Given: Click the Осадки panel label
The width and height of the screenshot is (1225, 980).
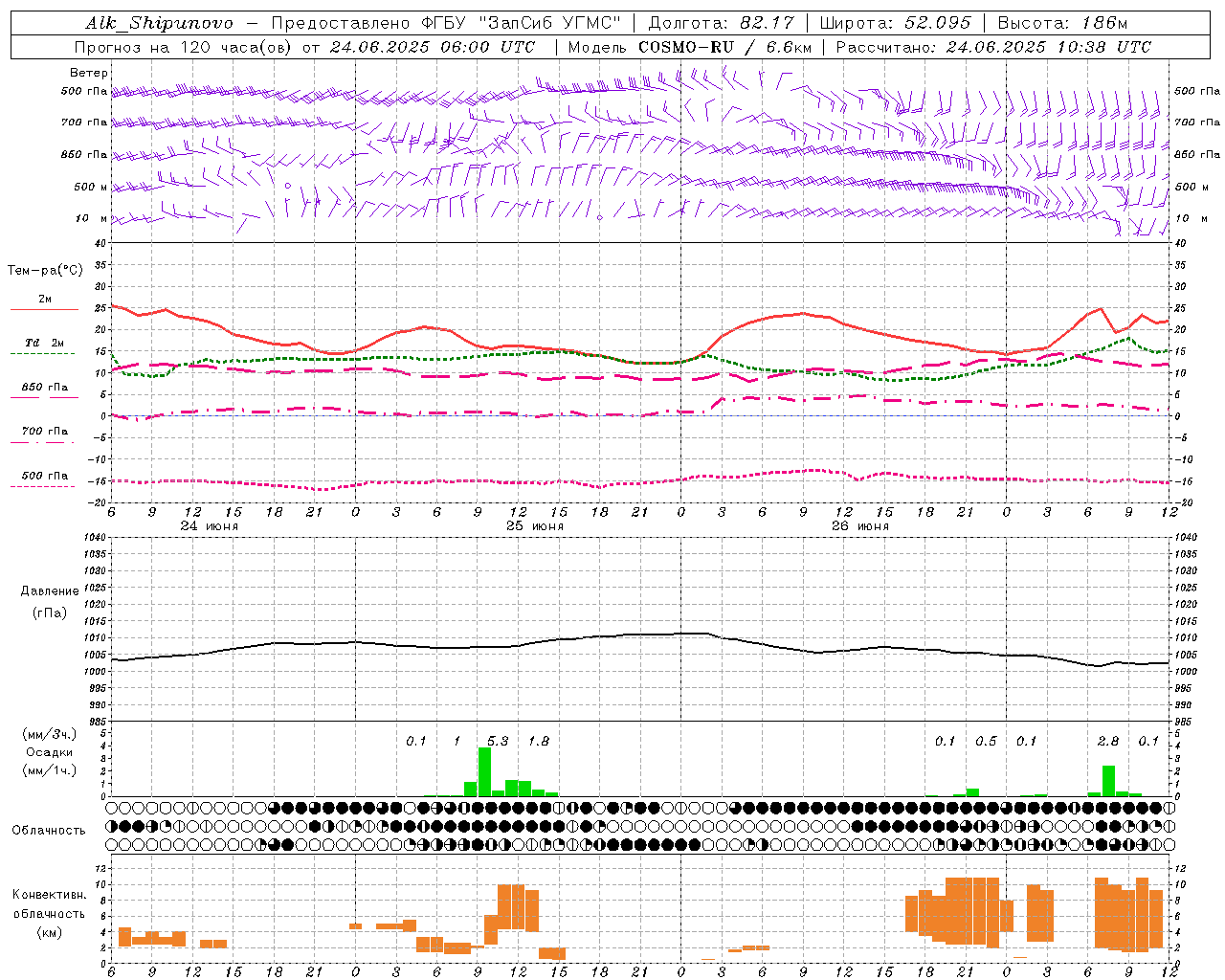Looking at the screenshot, I should [49, 752].
